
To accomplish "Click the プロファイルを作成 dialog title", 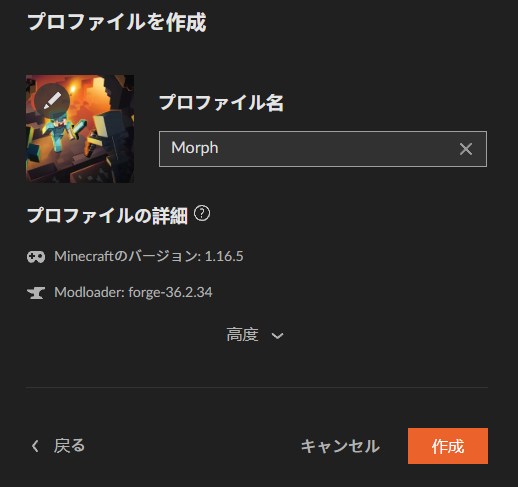I will [117, 23].
